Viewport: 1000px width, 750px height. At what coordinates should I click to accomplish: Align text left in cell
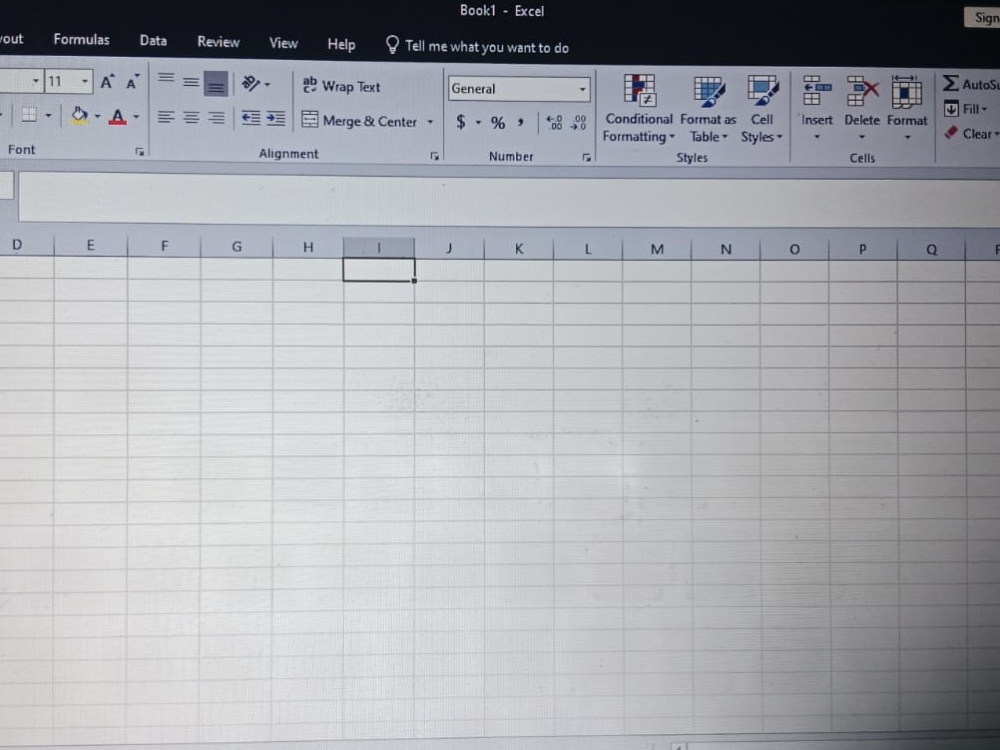pos(166,117)
